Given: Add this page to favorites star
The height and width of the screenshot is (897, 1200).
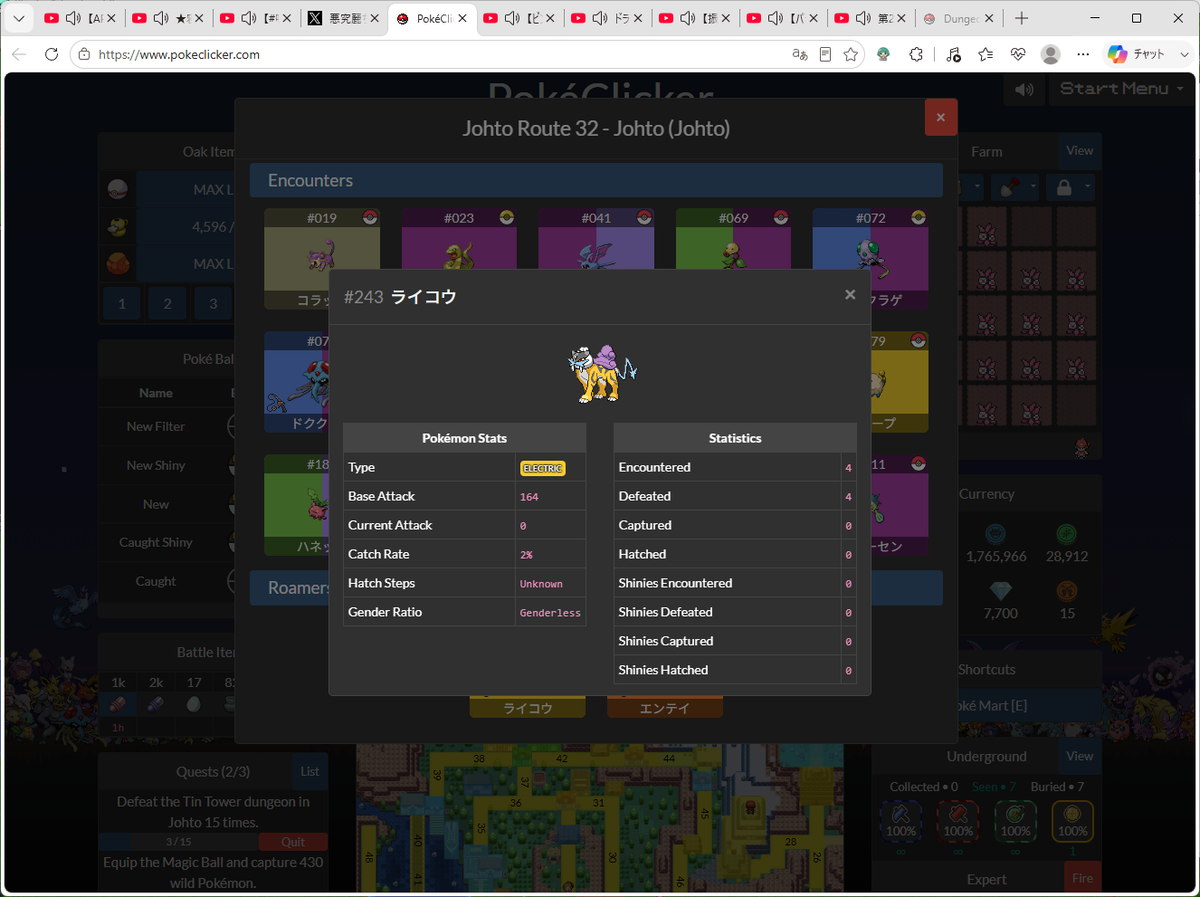Looking at the screenshot, I should [850, 54].
